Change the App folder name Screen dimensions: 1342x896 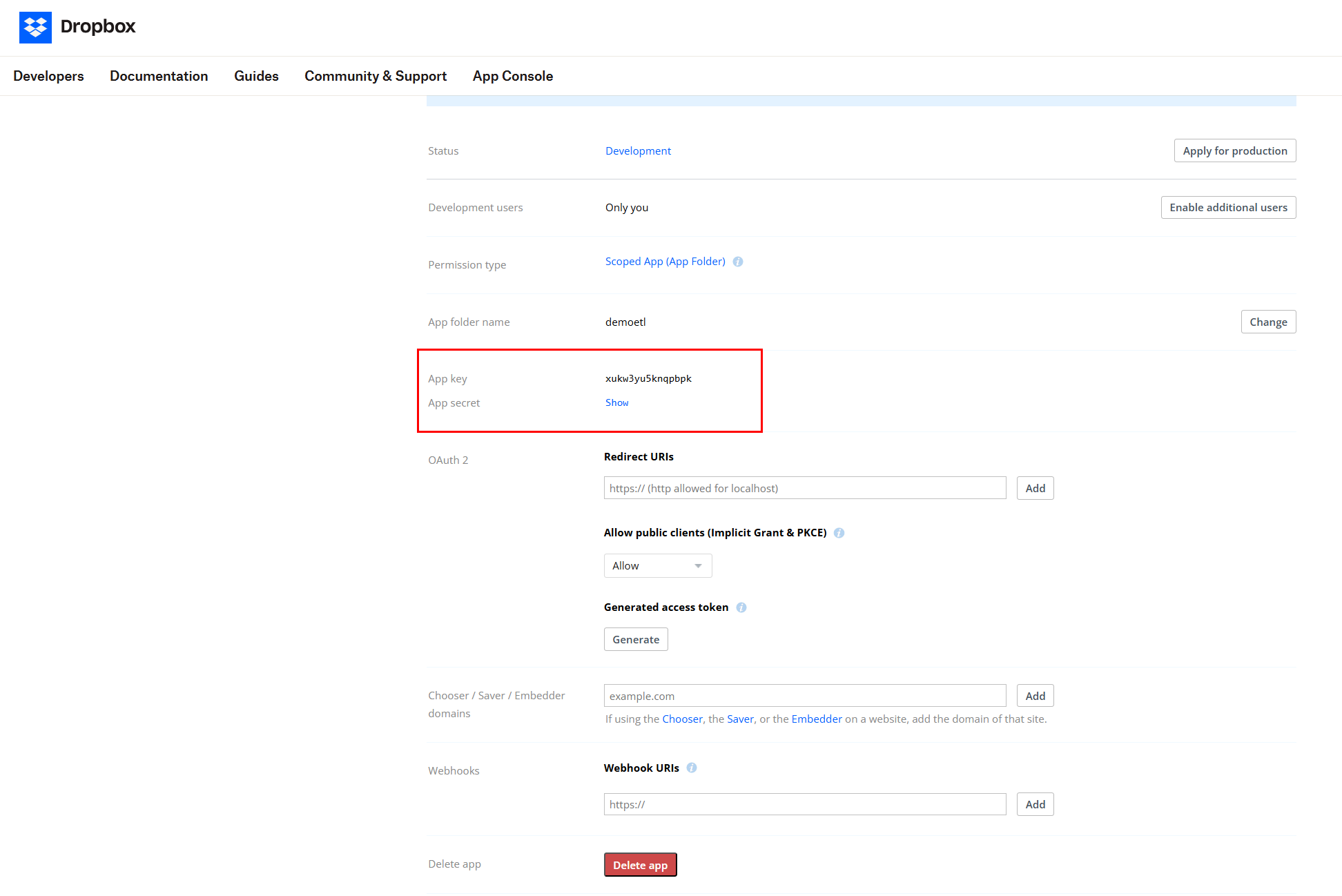click(1268, 322)
